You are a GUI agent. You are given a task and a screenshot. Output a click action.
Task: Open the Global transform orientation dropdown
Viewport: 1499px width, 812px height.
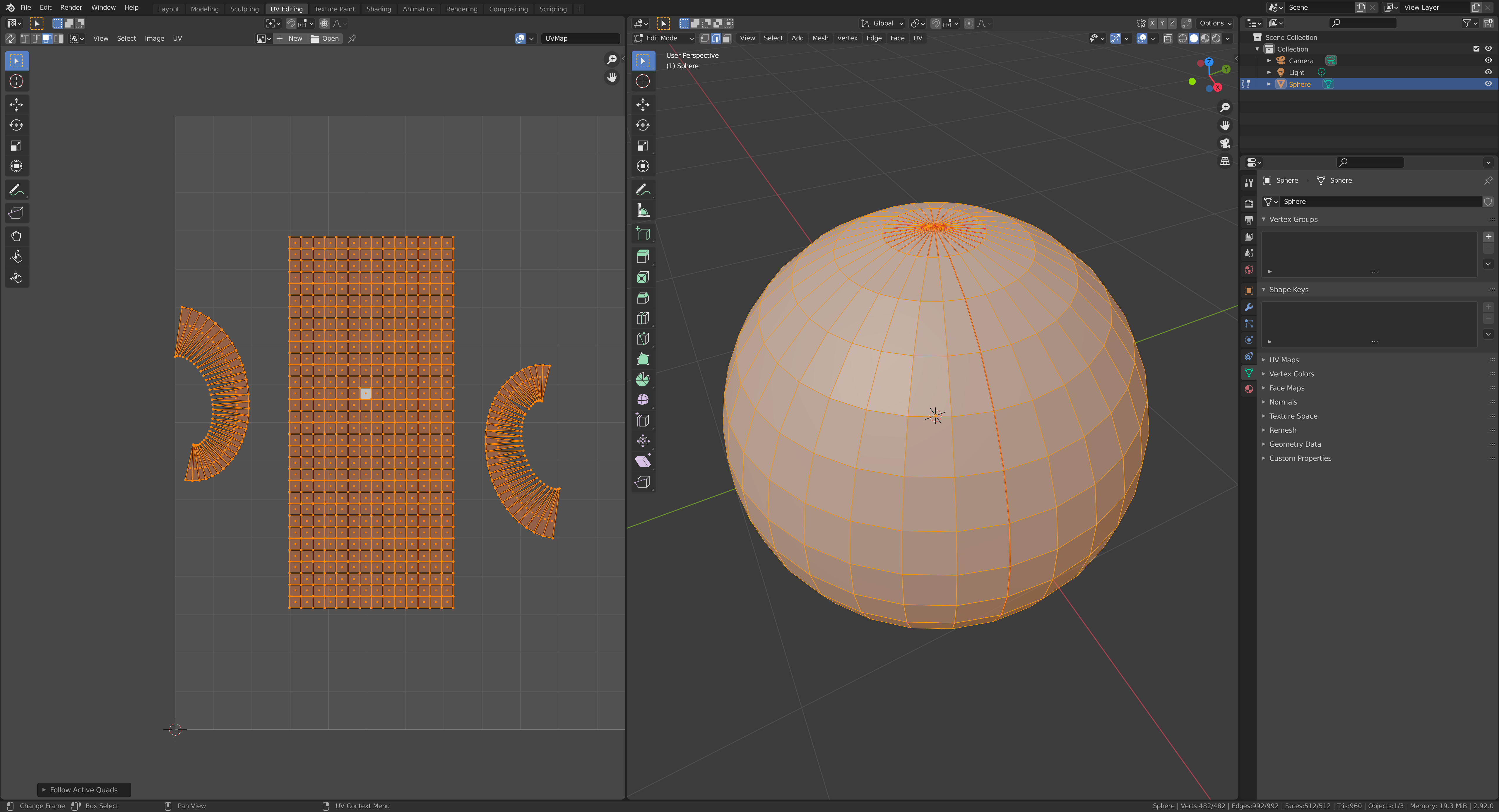[882, 23]
